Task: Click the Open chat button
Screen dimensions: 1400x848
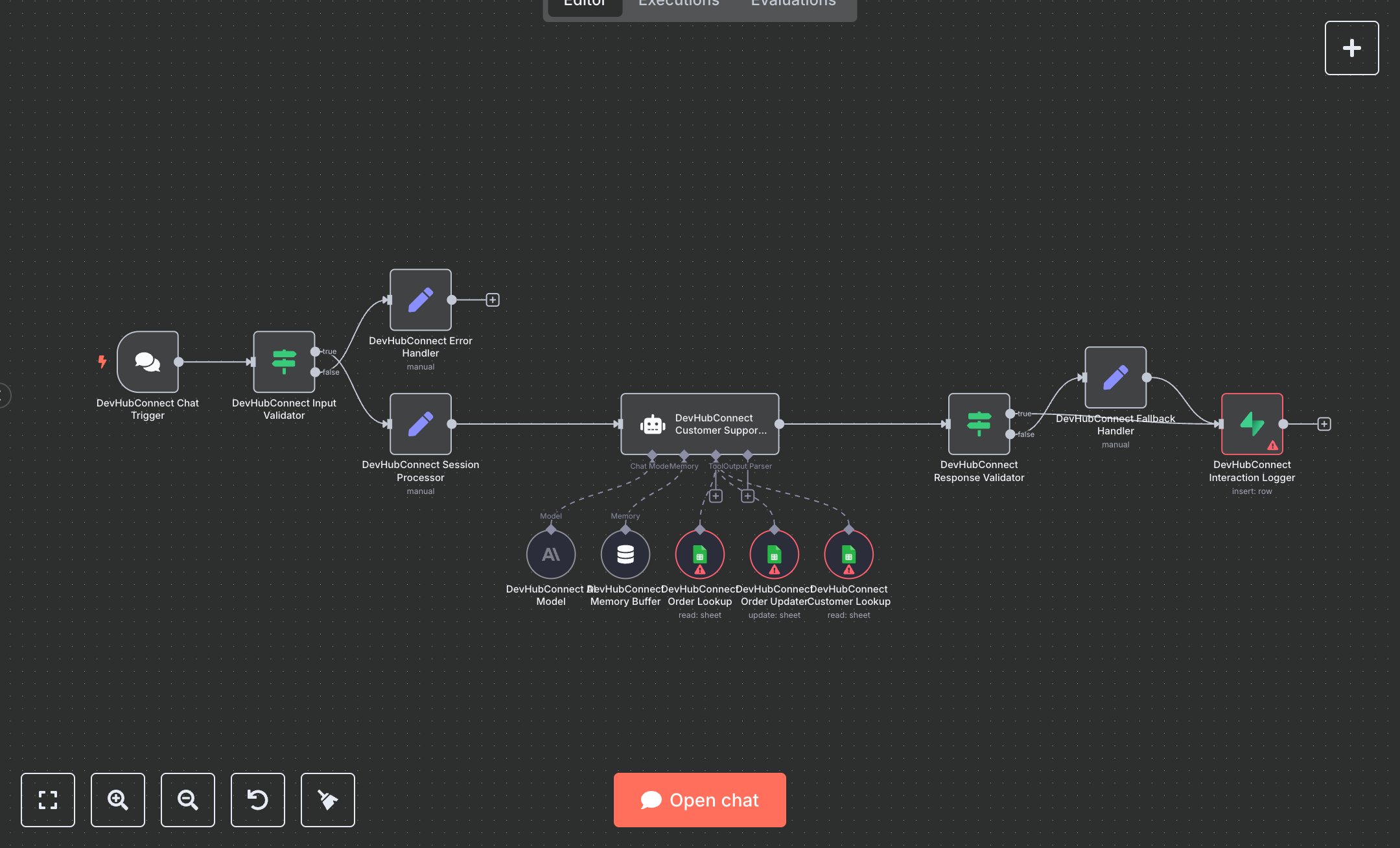Action: [699, 800]
